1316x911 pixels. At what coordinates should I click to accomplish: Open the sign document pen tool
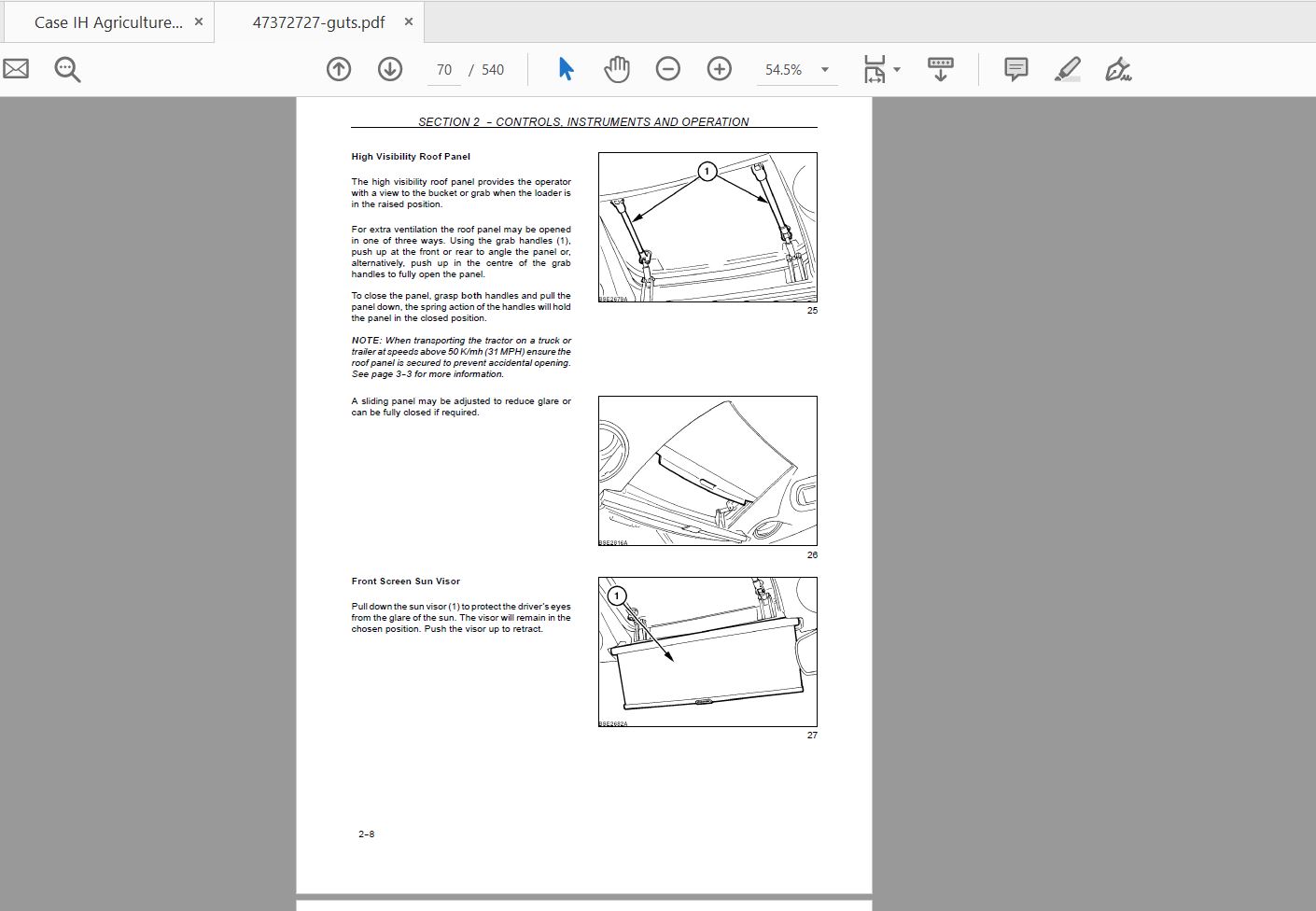click(1118, 69)
